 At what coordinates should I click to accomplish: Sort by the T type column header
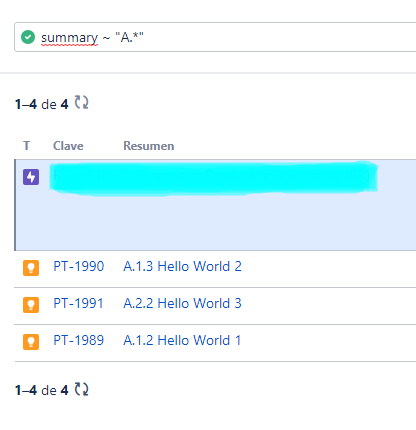26,146
